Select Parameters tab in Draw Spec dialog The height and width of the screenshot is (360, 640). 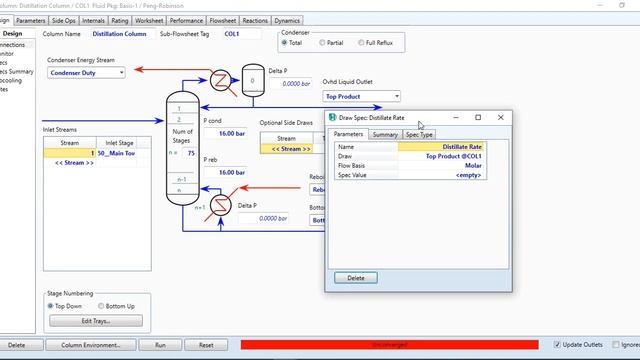point(348,134)
